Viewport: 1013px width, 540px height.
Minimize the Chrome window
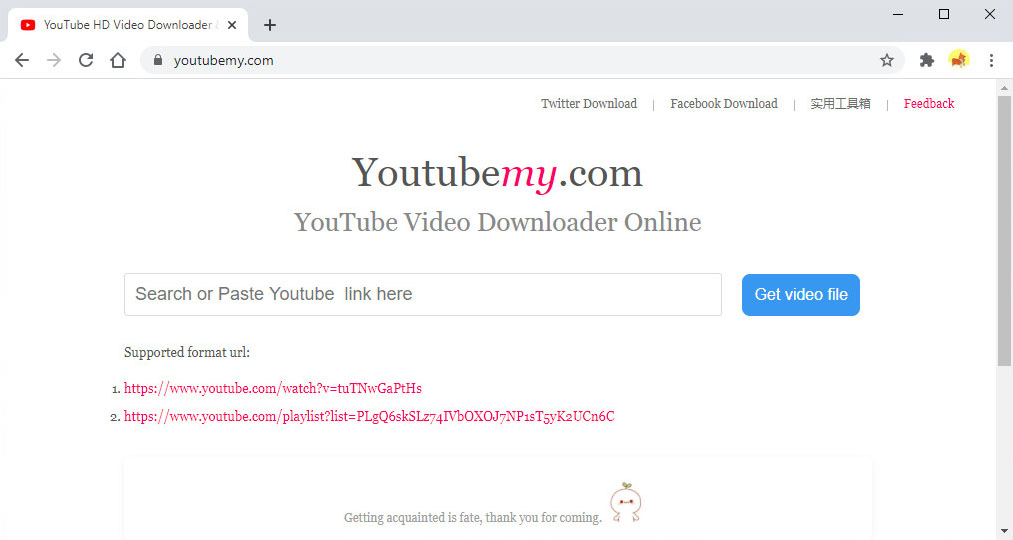[x=898, y=14]
